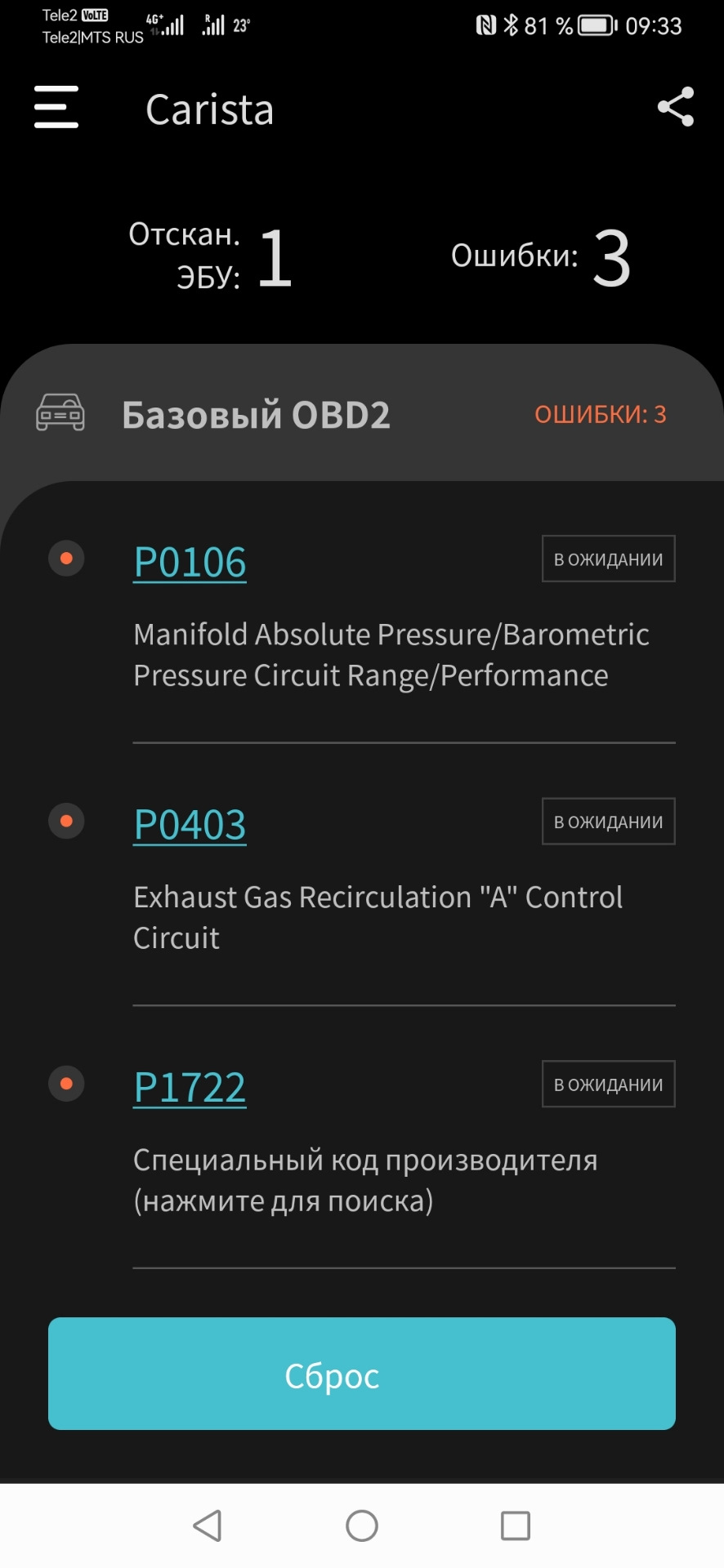Tap the Специальный код производителя search description
The image size is (724, 1568).
364,1180
